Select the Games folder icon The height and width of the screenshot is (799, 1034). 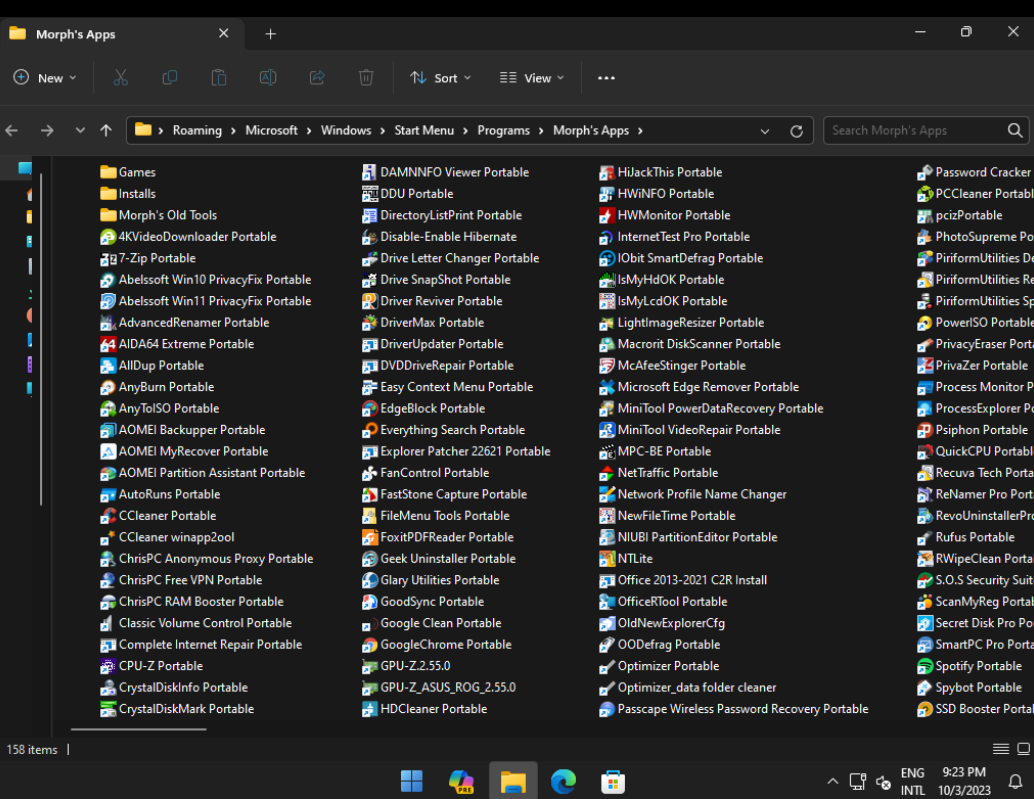coord(108,172)
